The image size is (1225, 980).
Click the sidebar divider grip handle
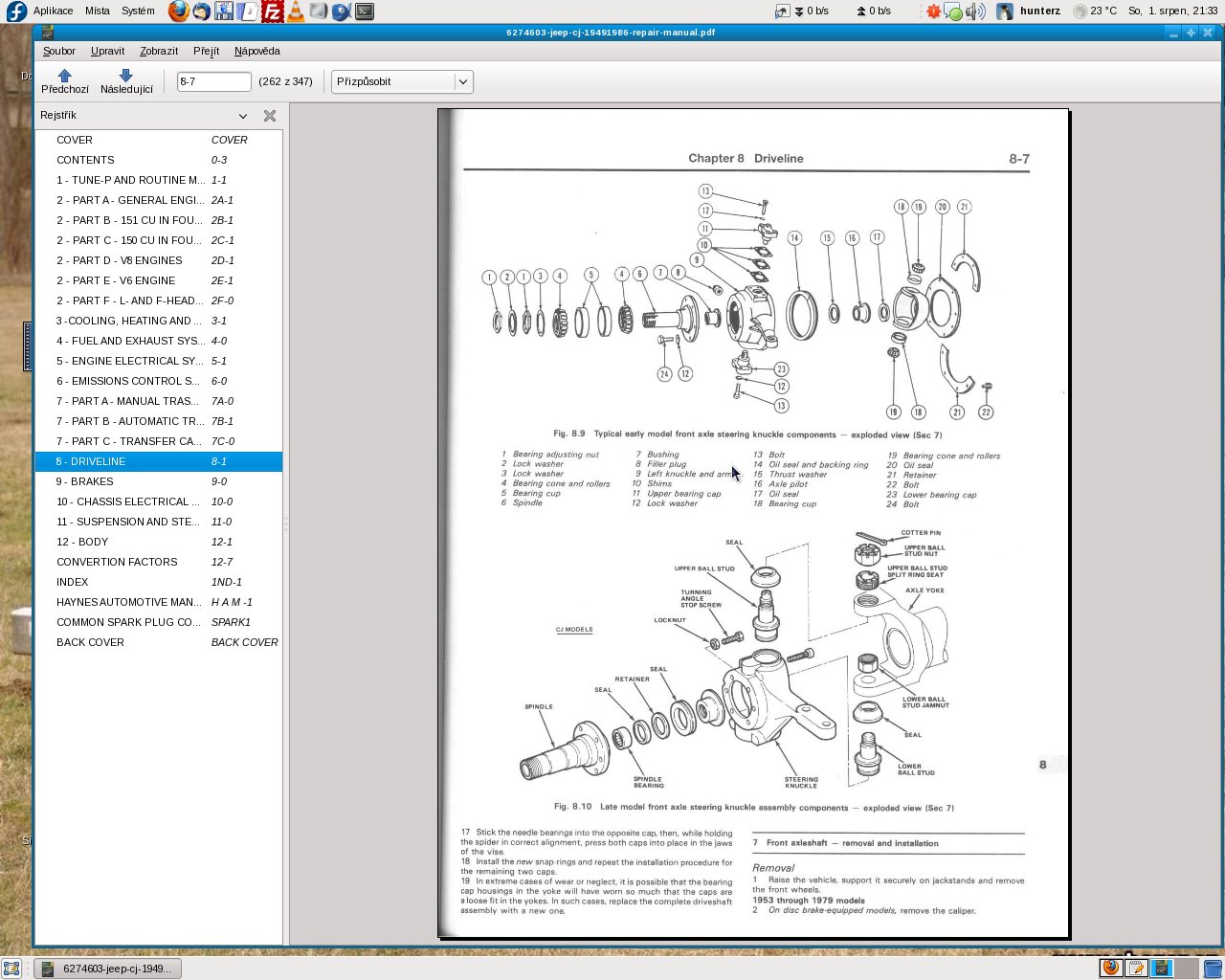point(285,524)
